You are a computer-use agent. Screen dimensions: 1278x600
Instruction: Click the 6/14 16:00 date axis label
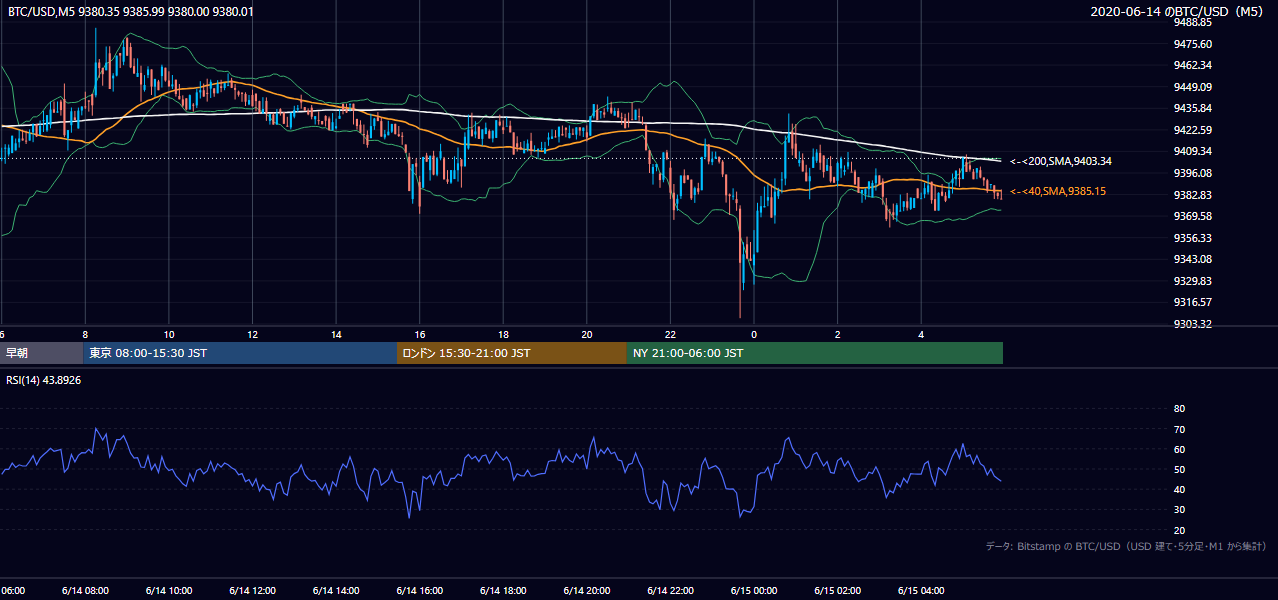[419, 591]
